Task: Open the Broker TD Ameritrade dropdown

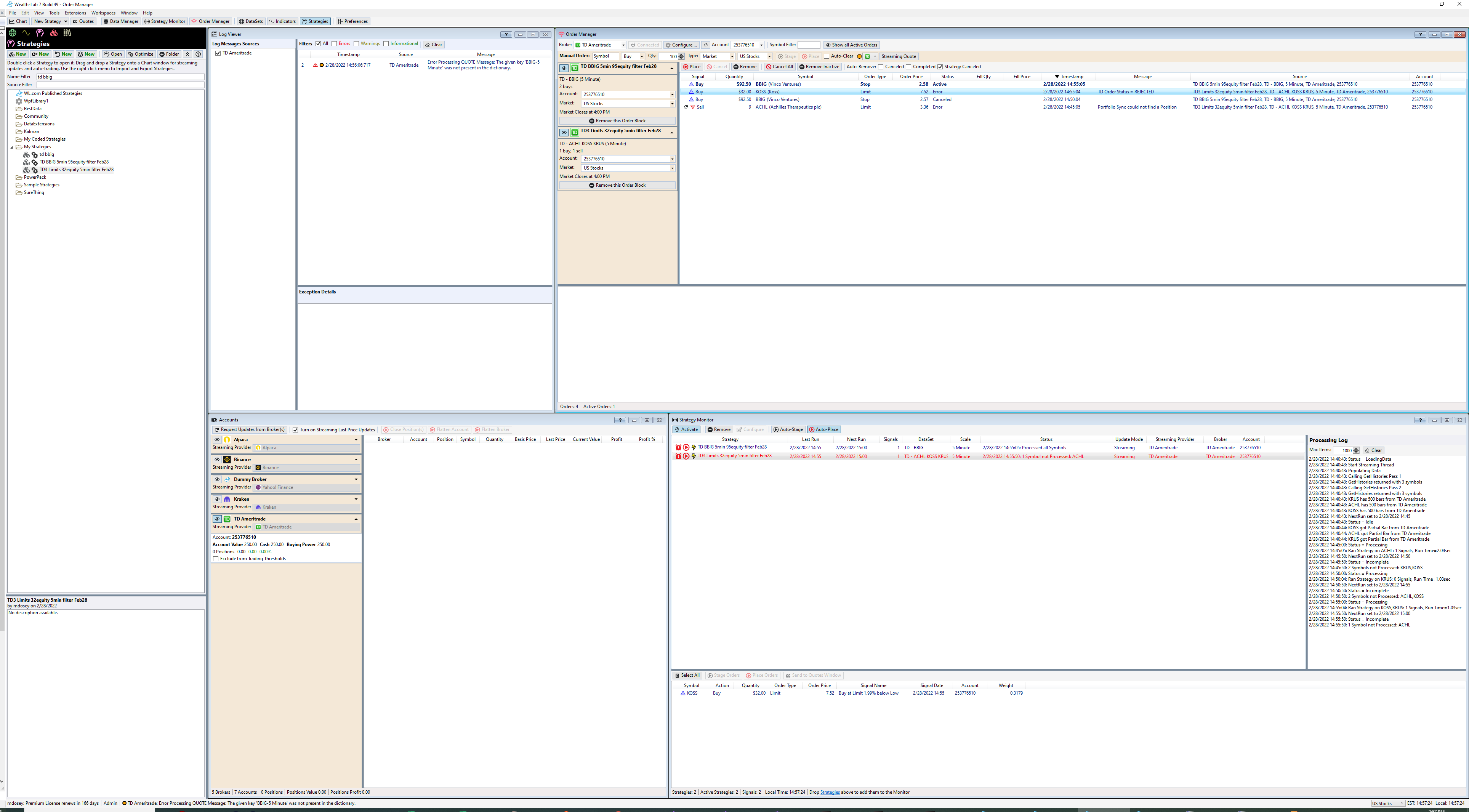Action: (623, 45)
